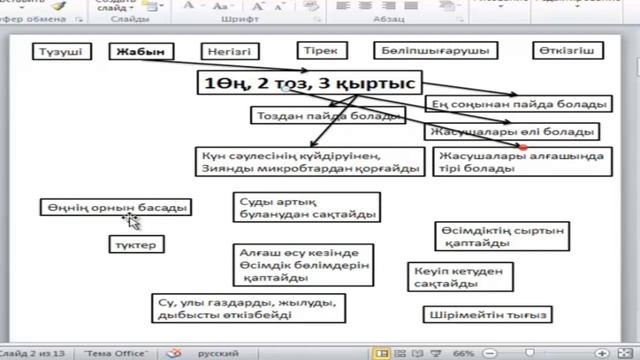Click 'Ең соңынан пайда болады' box
Screen dimensions: 640x360
[519, 104]
